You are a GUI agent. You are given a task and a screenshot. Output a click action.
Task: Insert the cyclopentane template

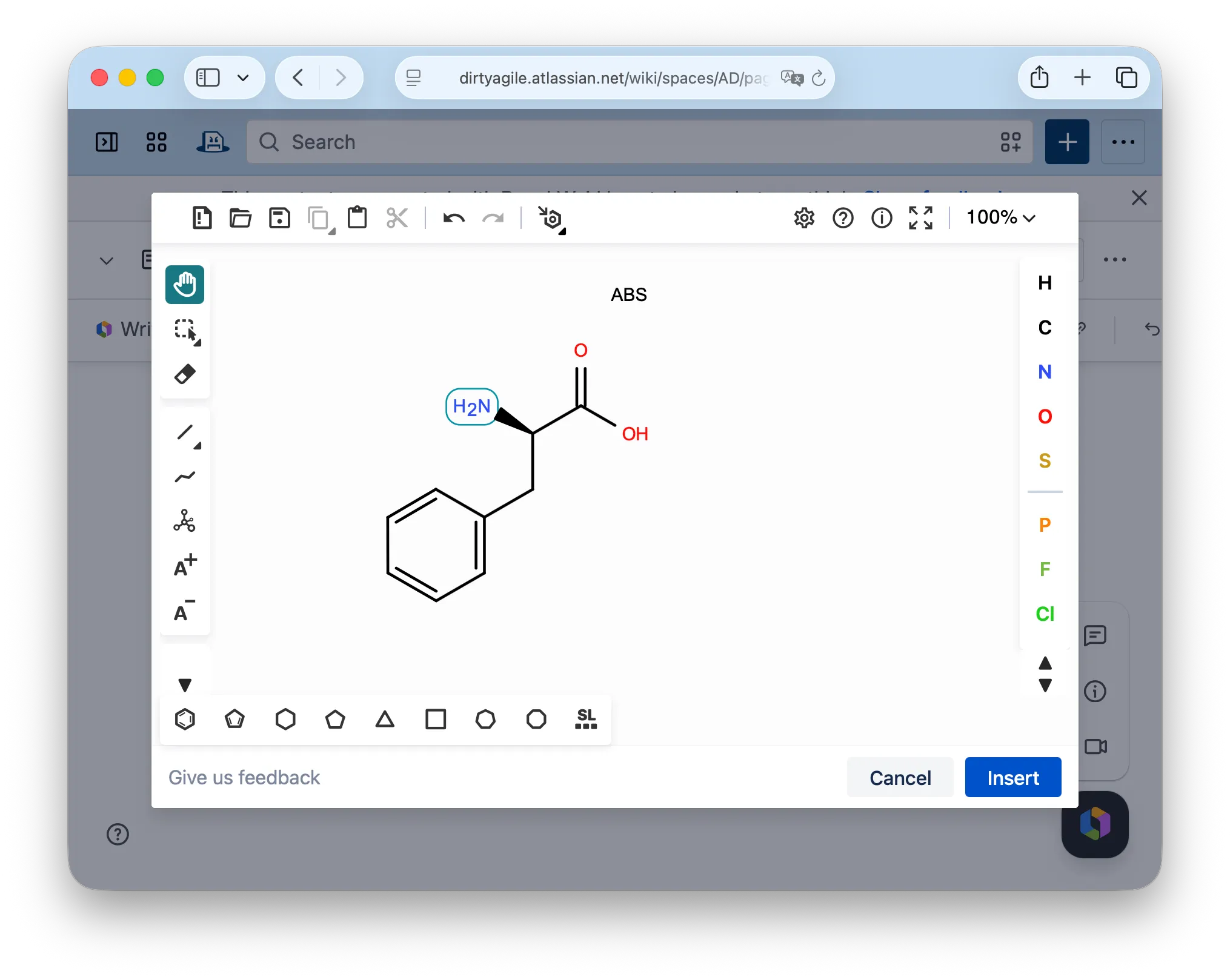pyautogui.click(x=335, y=719)
